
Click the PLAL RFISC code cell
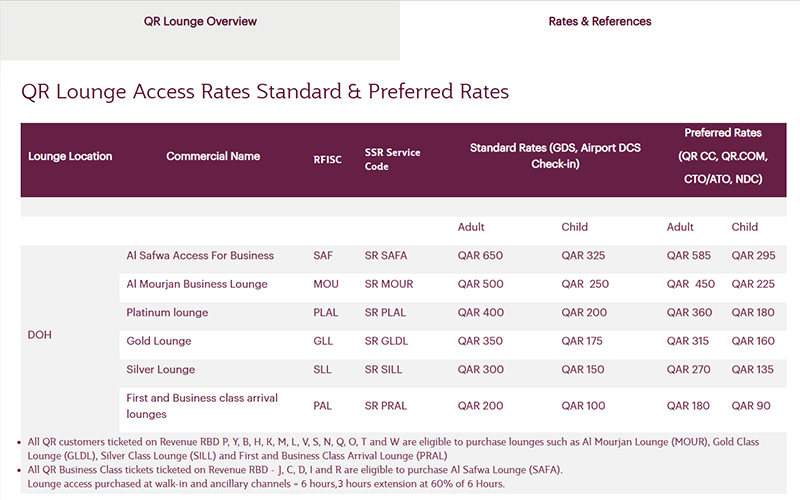pyautogui.click(x=325, y=313)
